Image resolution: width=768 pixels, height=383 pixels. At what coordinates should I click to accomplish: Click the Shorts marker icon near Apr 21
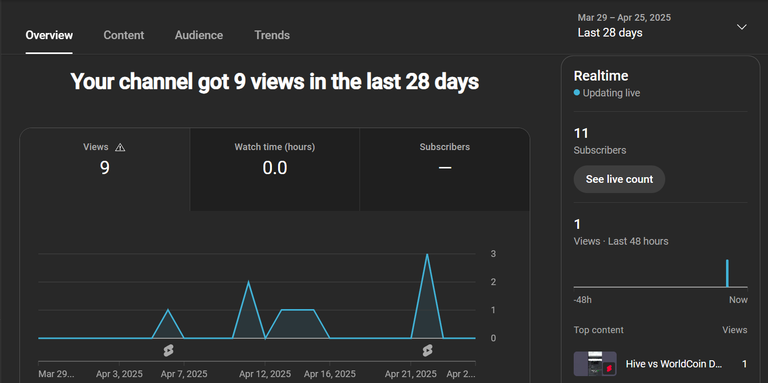pyautogui.click(x=427, y=350)
